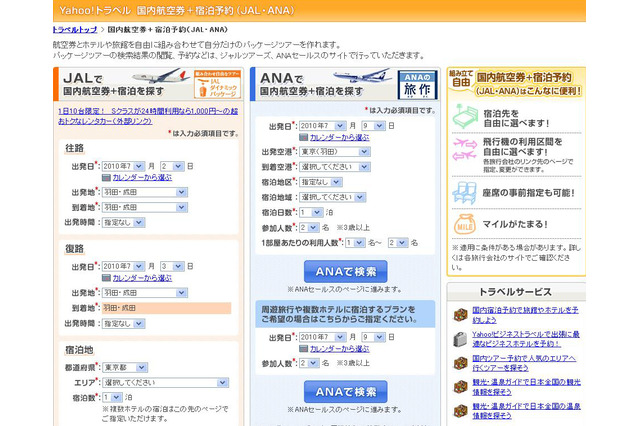Open 国内ツアー予約 popular area tour link
The width and height of the screenshot is (640, 426).
[524, 363]
